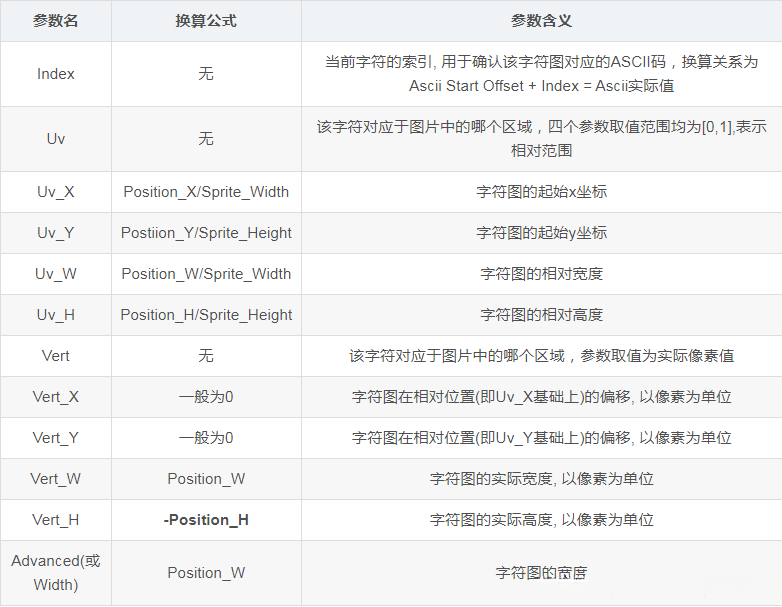
Task: Click the bold -Position_H formula
Action: [x=206, y=520]
